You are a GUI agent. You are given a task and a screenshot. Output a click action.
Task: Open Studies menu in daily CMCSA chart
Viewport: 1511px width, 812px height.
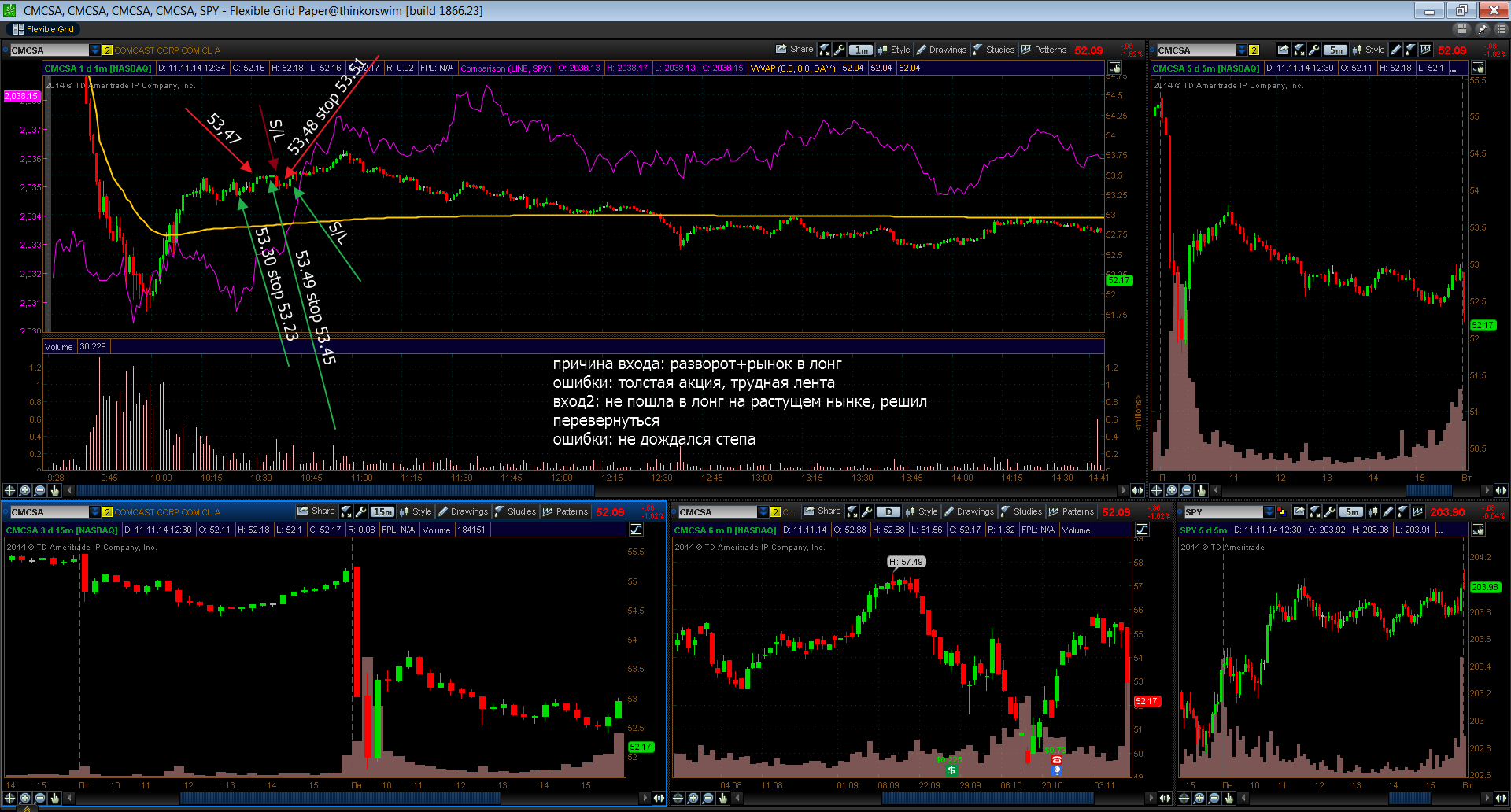pos(1021,511)
